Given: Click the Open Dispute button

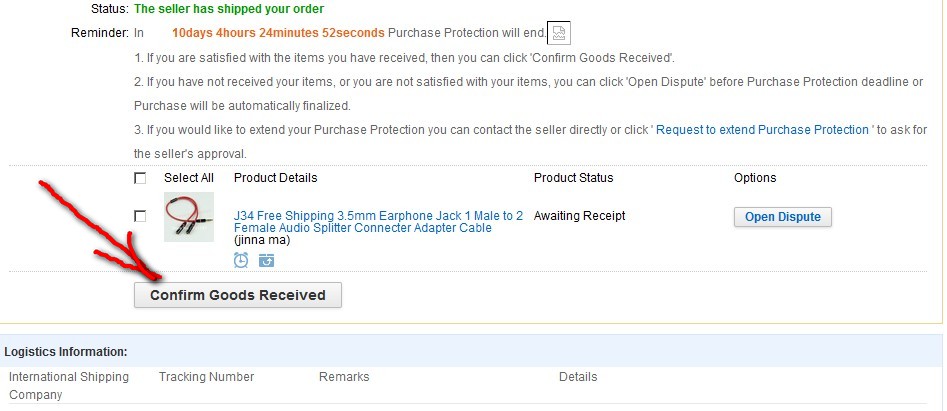Looking at the screenshot, I should click(x=782, y=217).
